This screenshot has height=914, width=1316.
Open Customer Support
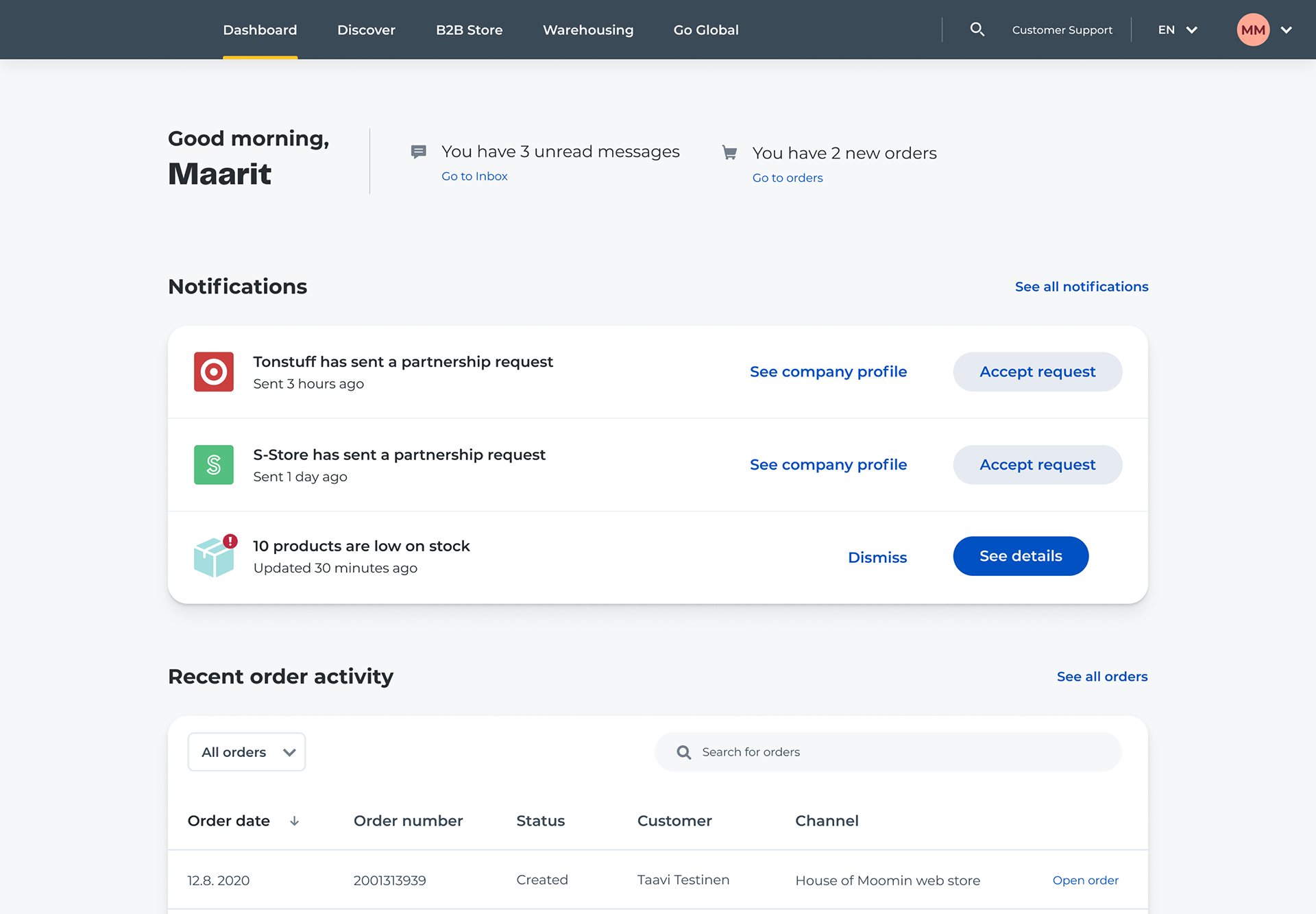[x=1062, y=29]
